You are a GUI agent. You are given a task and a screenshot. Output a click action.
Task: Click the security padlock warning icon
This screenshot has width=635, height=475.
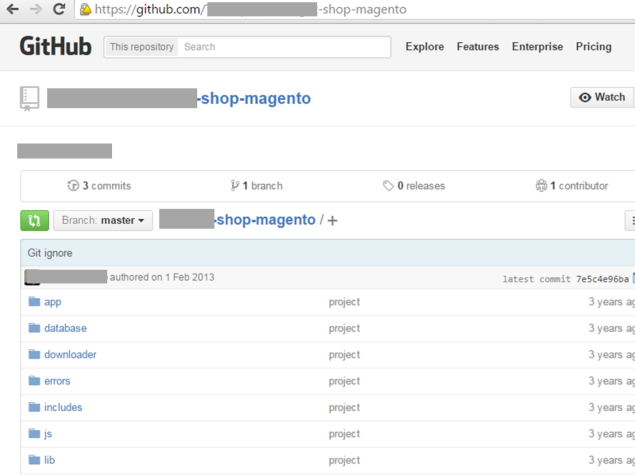85,9
